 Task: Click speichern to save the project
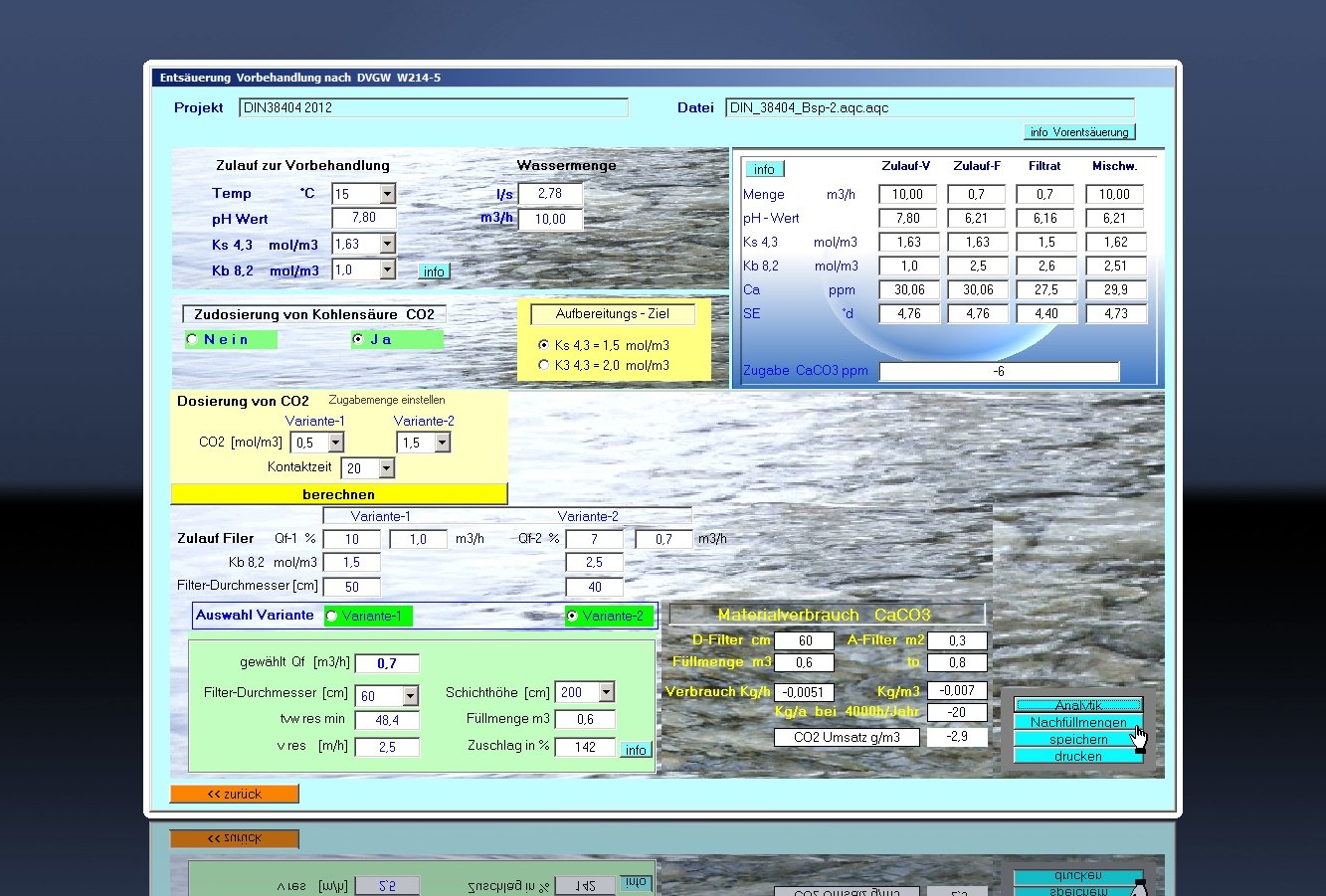pyautogui.click(x=1078, y=739)
